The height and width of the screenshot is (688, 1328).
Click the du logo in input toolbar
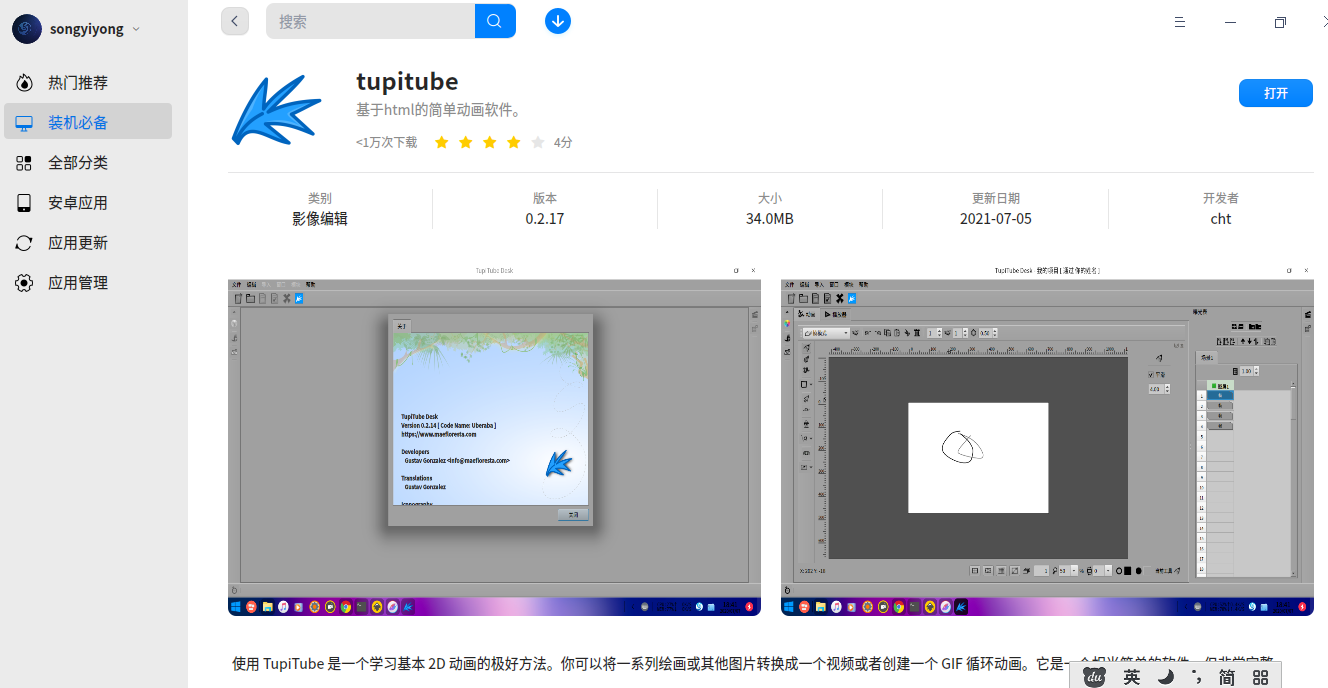(1094, 677)
